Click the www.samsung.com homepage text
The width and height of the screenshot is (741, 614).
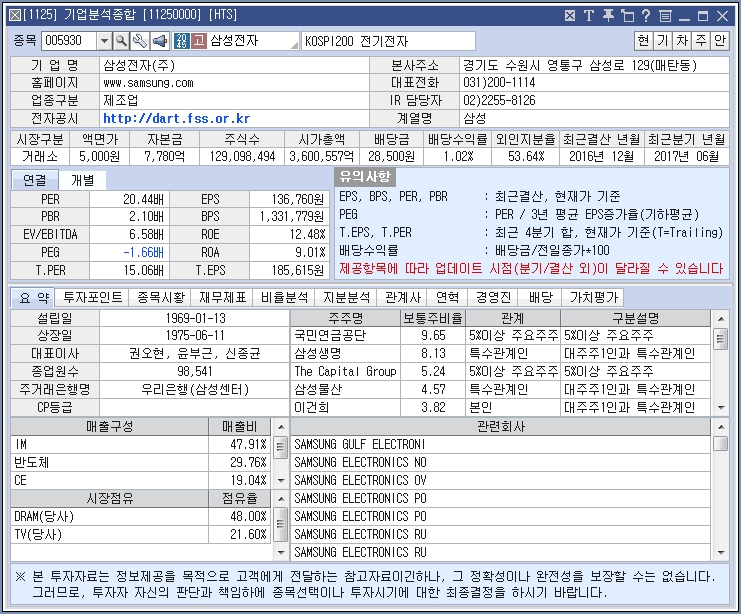click(x=148, y=83)
